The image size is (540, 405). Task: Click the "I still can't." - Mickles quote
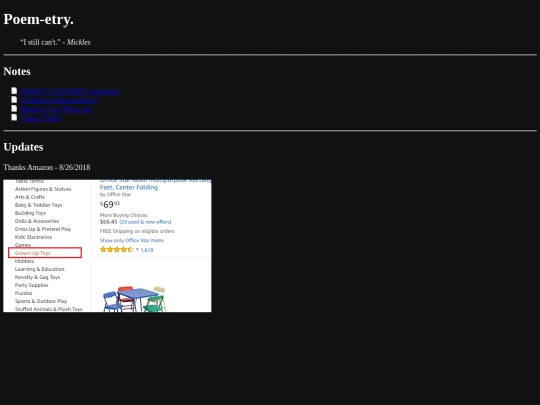tap(55, 42)
